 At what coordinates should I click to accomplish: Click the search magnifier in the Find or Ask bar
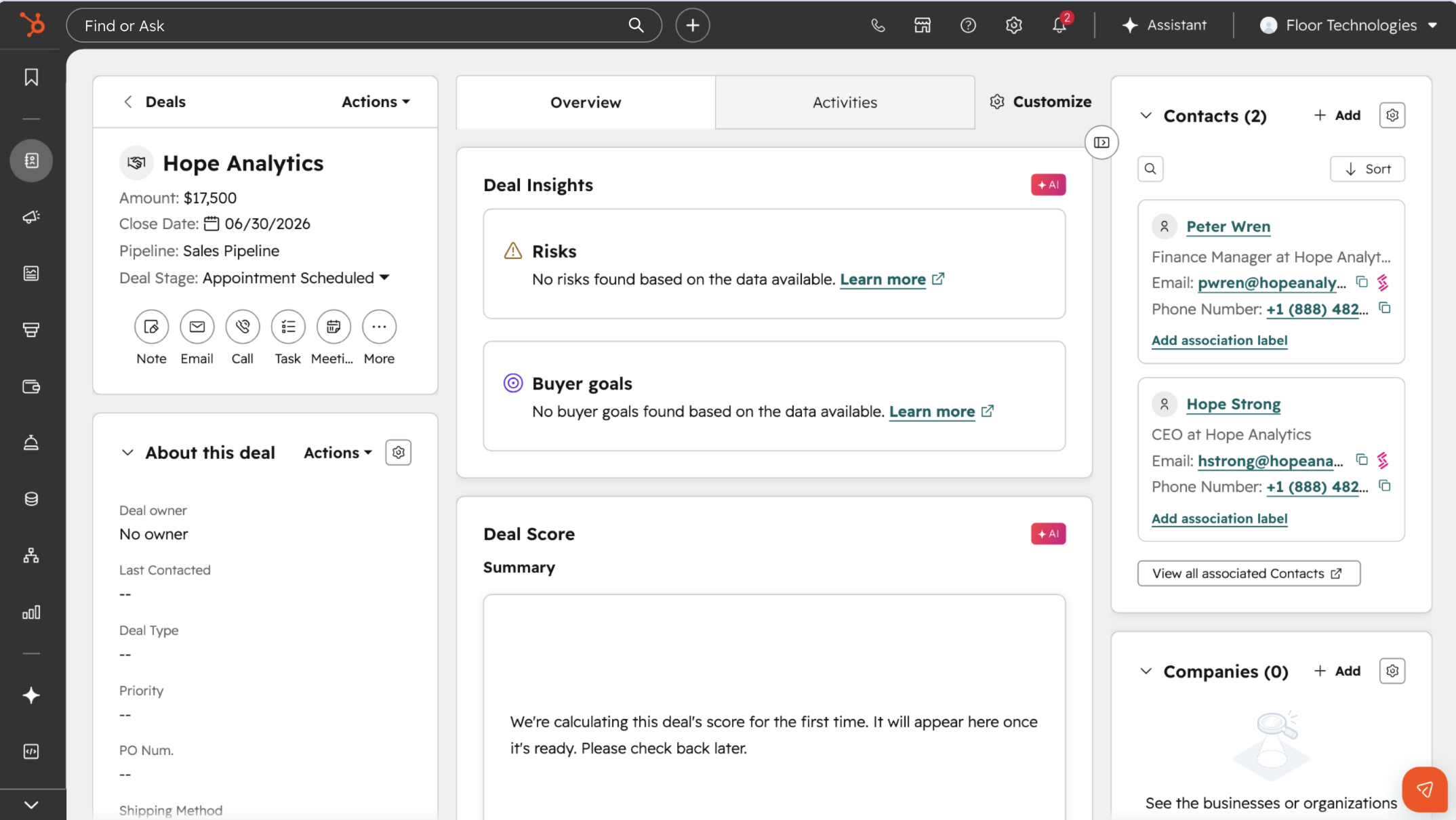tap(636, 25)
